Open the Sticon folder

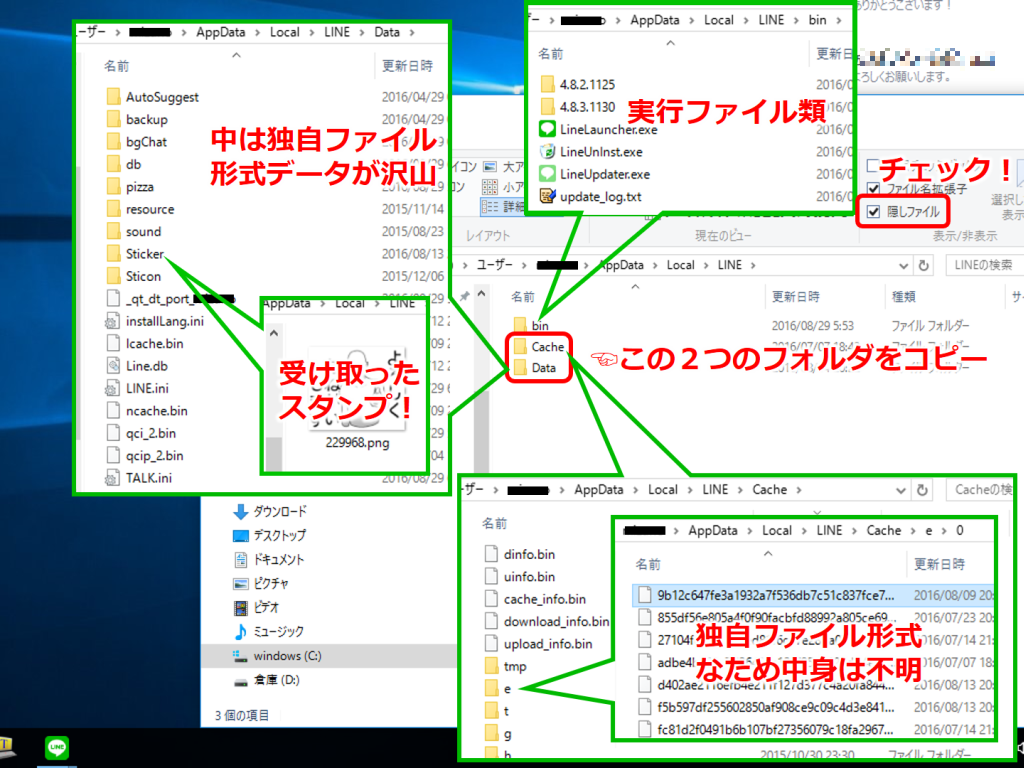134,276
